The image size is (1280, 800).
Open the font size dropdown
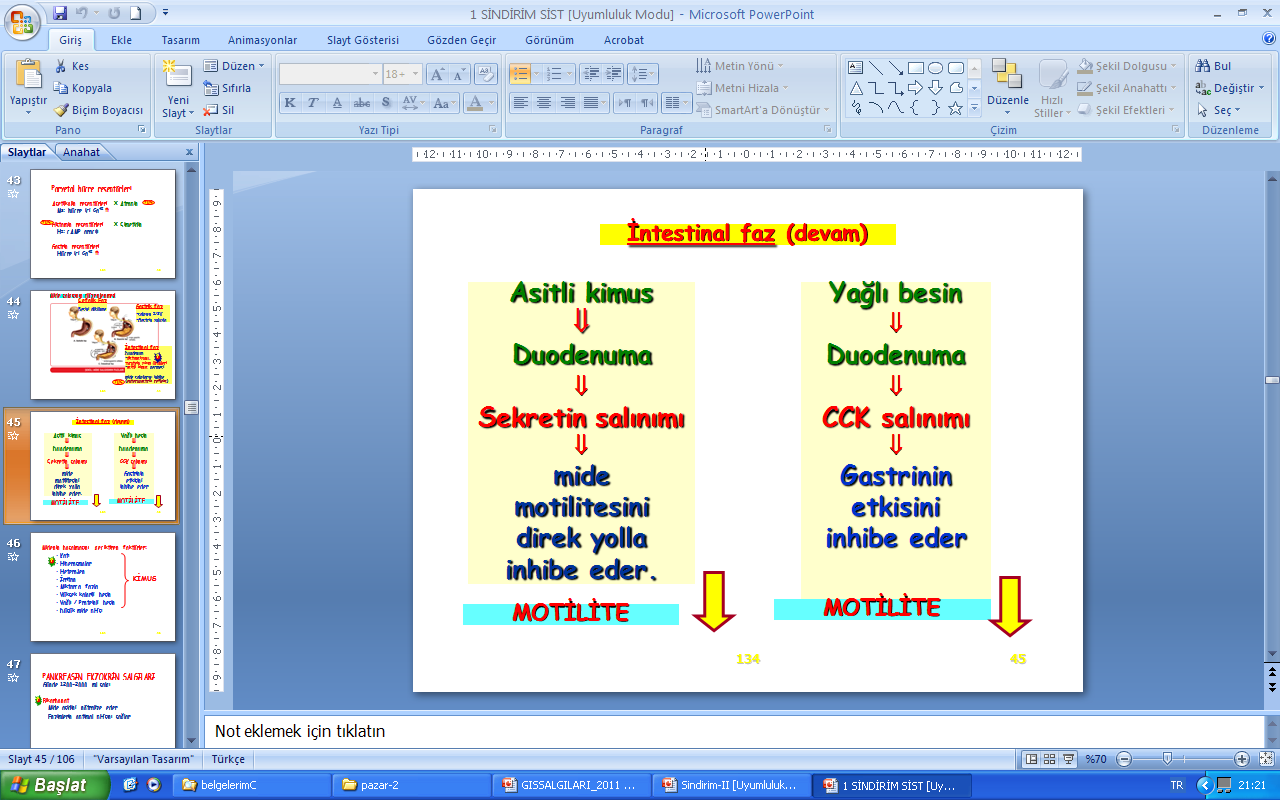point(415,74)
